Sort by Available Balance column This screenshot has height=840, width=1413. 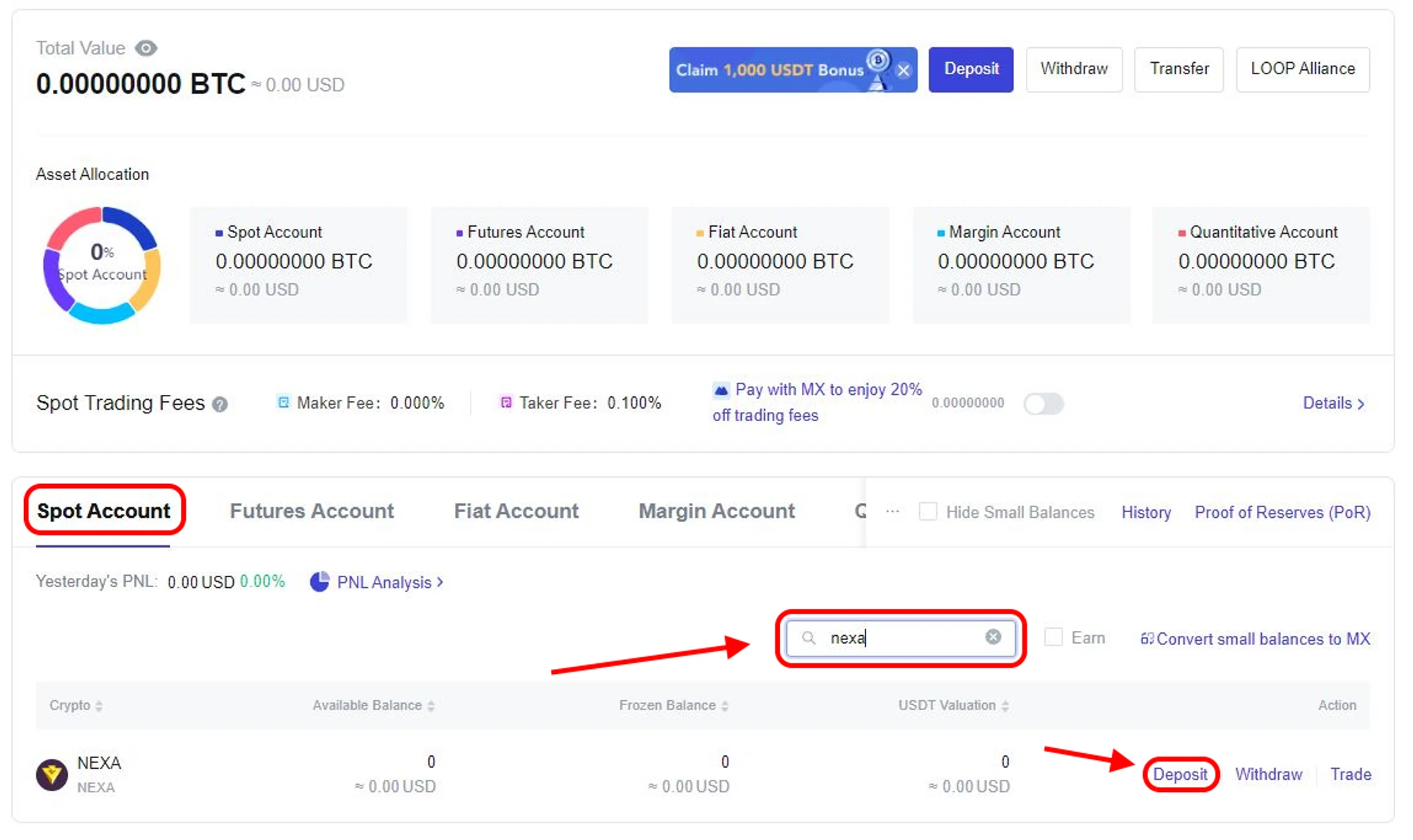373,705
